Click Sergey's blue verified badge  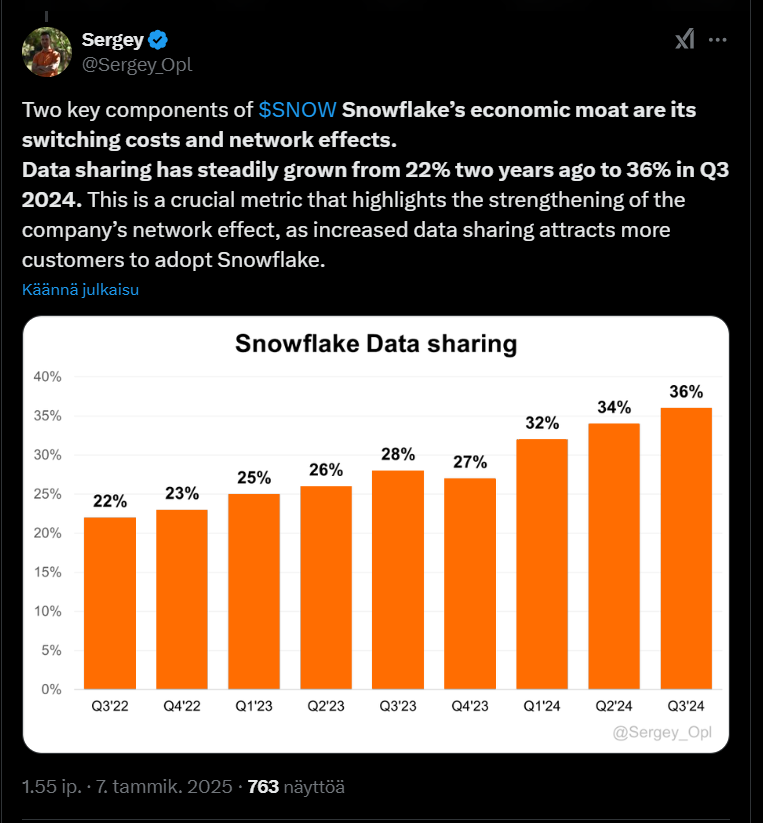pyautogui.click(x=158, y=40)
